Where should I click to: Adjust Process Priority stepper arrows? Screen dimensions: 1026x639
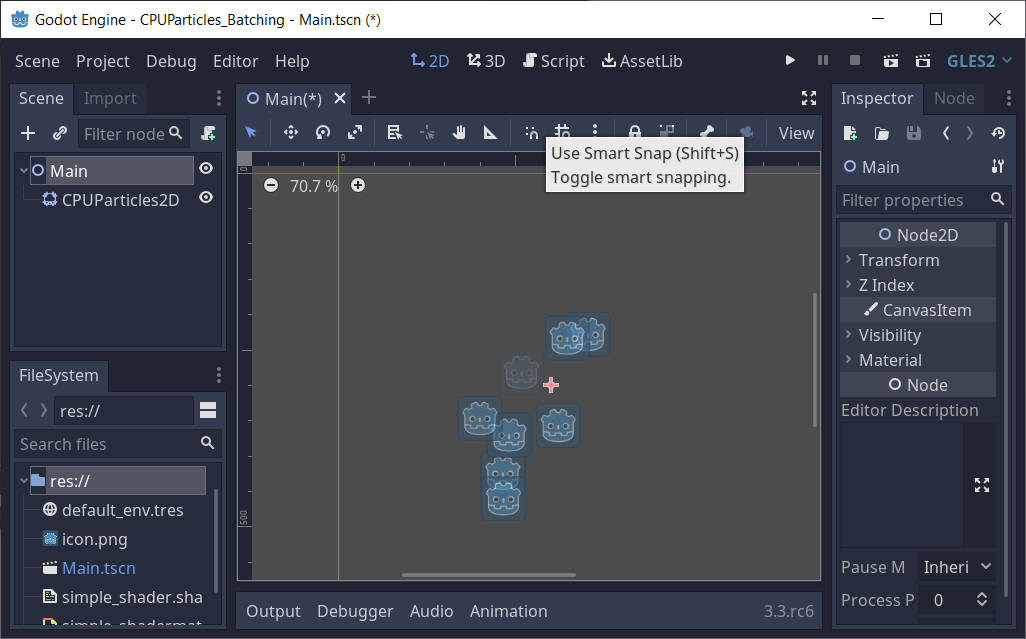tap(982, 600)
